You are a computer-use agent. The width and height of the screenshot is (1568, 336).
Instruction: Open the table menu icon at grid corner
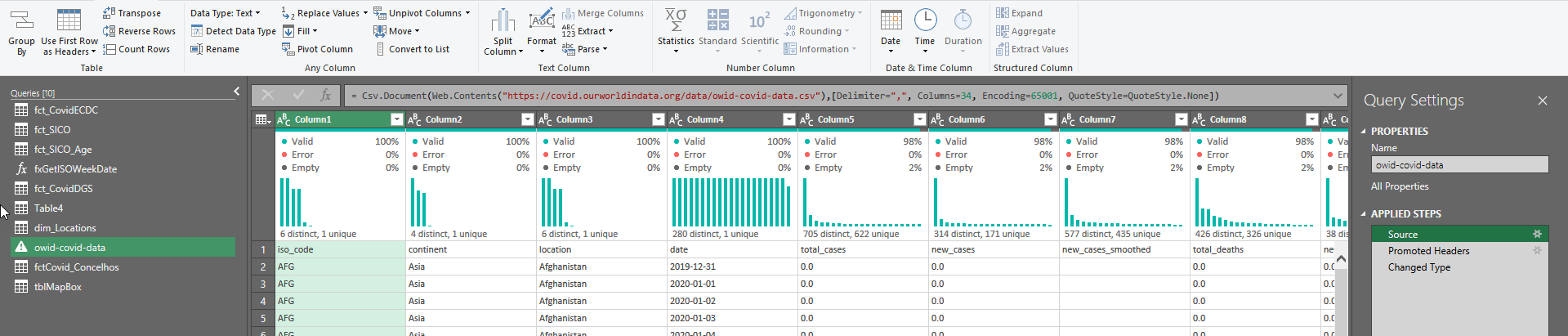(x=263, y=119)
